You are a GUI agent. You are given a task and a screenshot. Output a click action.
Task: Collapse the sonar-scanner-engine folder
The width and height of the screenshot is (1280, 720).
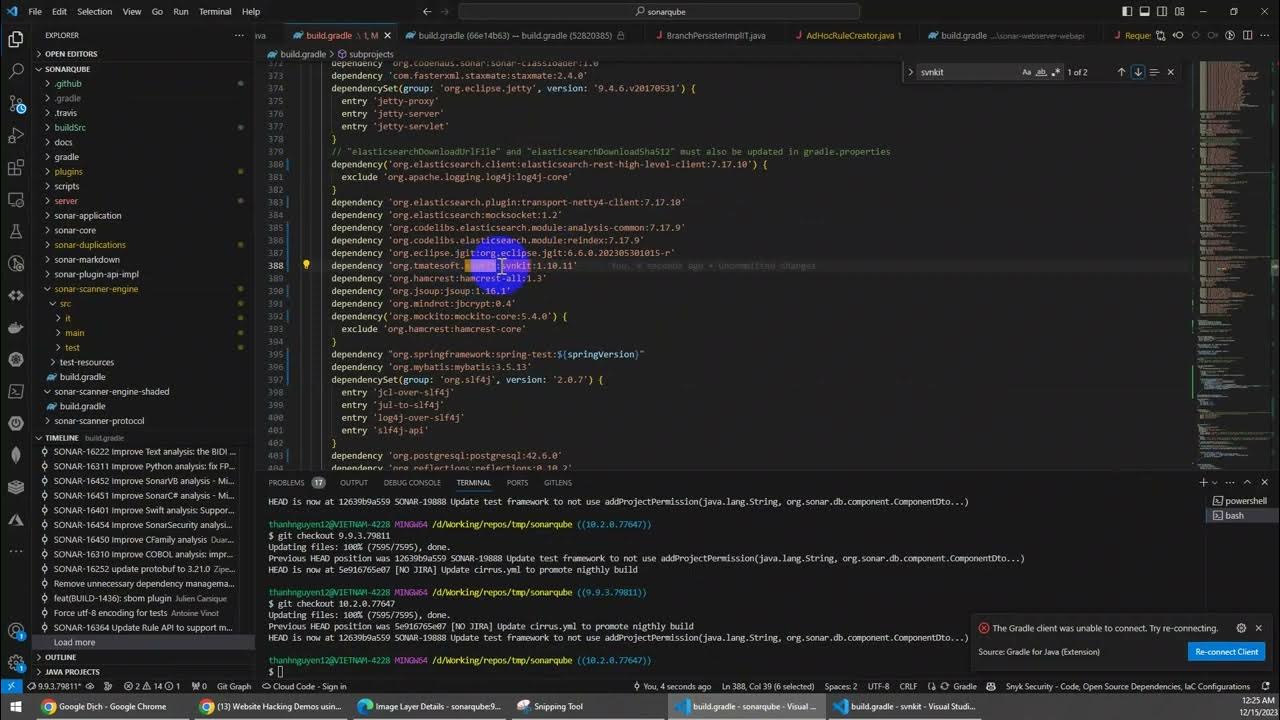[x=143, y=288]
